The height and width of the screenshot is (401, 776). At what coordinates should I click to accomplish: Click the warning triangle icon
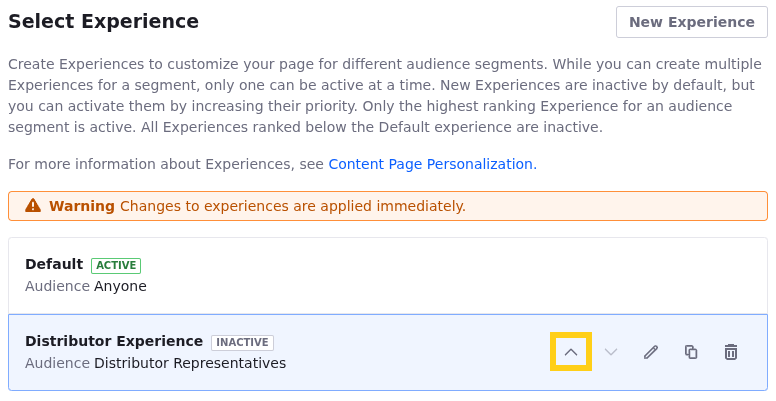click(33, 206)
